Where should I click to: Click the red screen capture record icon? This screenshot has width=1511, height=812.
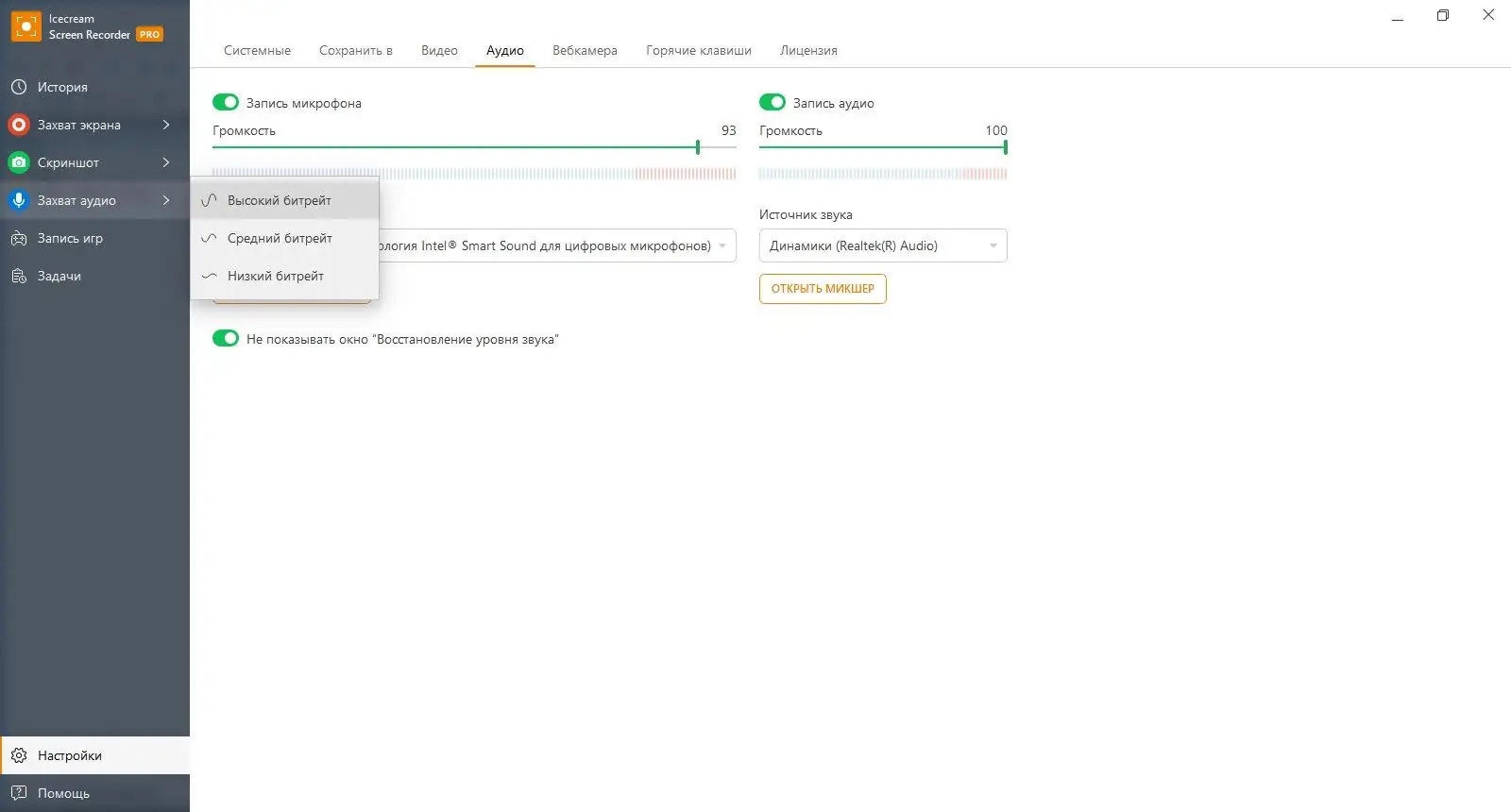(x=18, y=125)
